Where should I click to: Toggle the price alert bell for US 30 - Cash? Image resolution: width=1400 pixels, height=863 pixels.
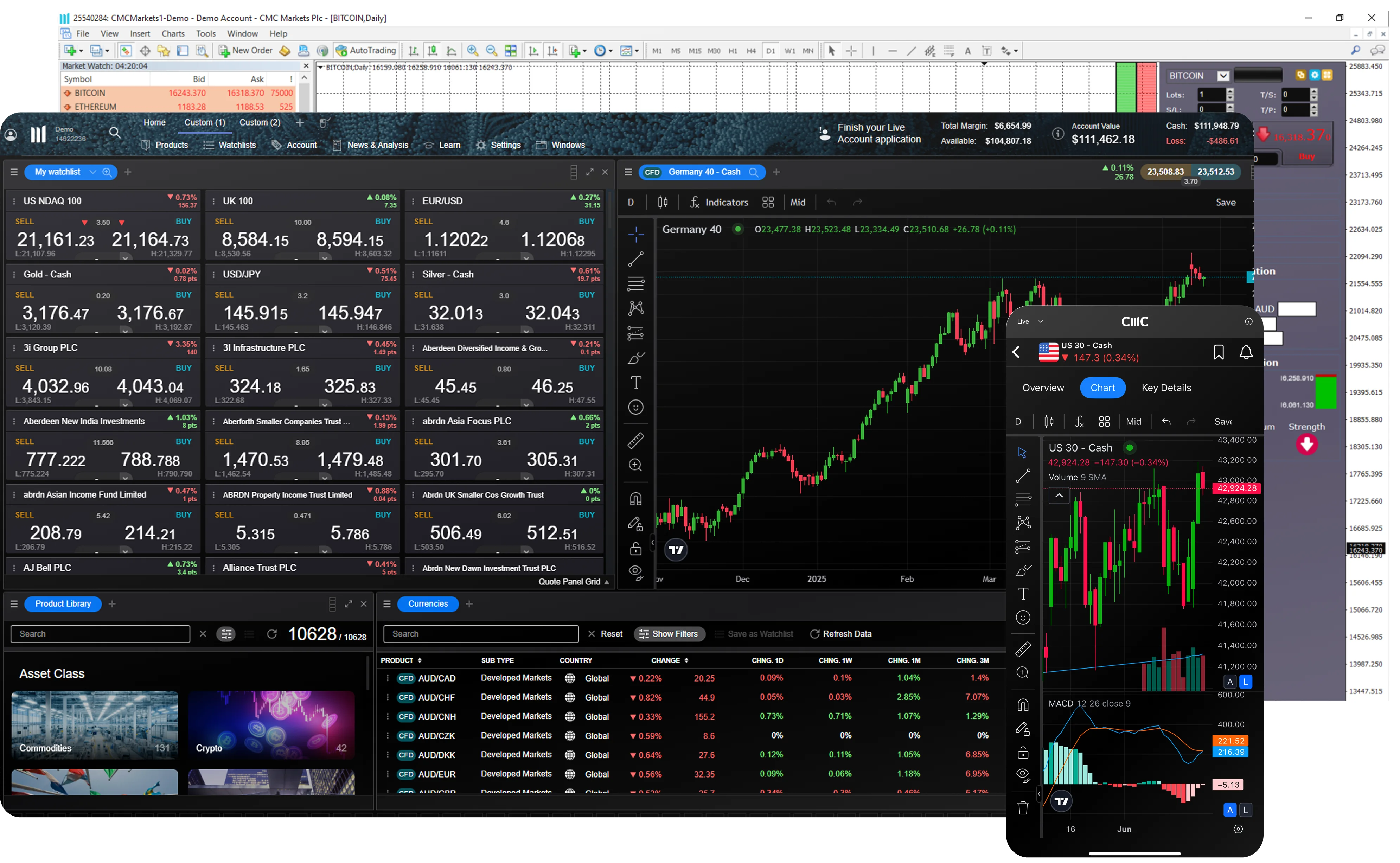click(1246, 352)
